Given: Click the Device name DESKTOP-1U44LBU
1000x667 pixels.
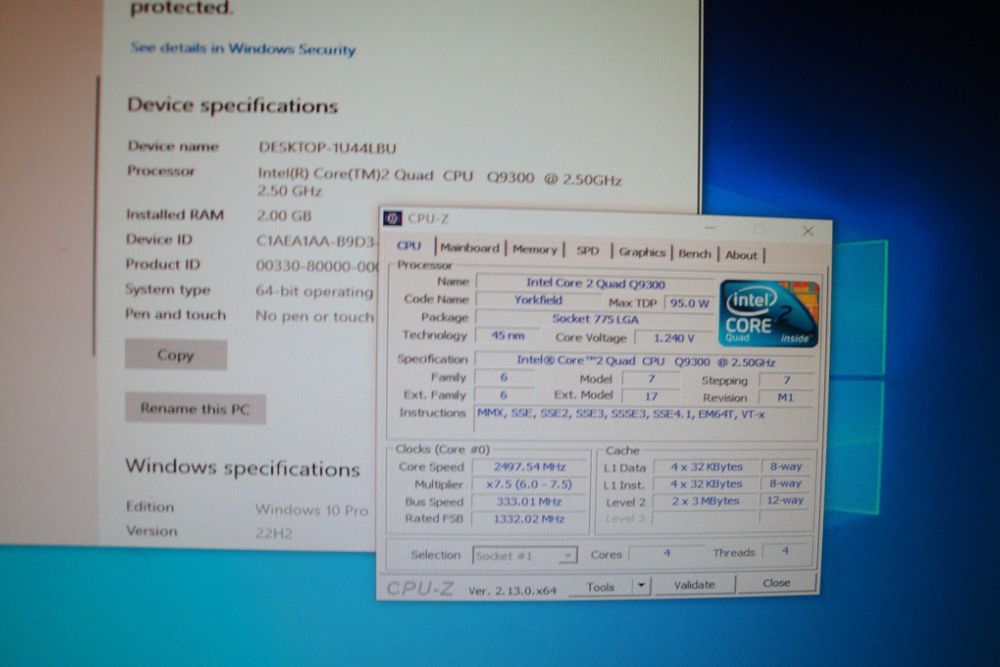Looking at the screenshot, I should click(327, 148).
